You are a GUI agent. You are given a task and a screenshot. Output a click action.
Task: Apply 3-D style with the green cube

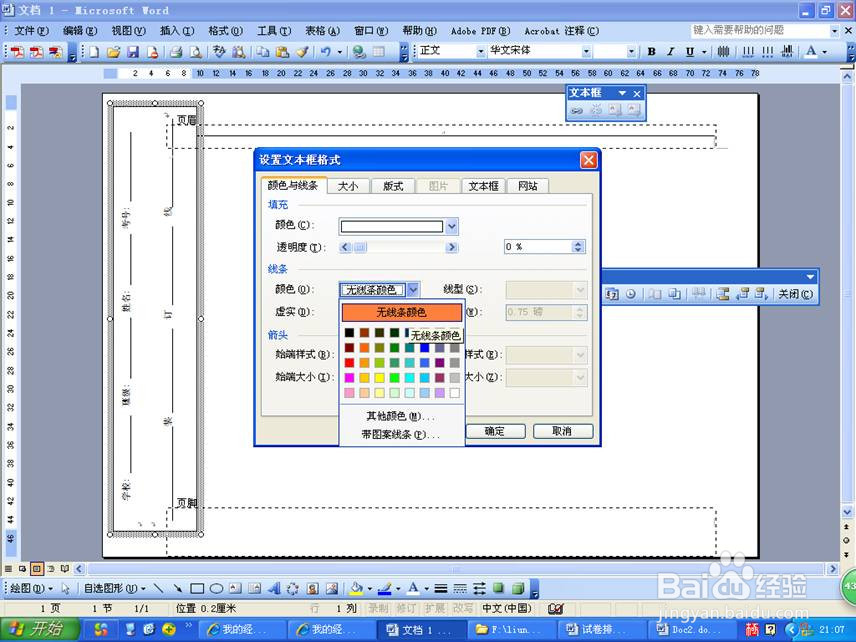518,588
